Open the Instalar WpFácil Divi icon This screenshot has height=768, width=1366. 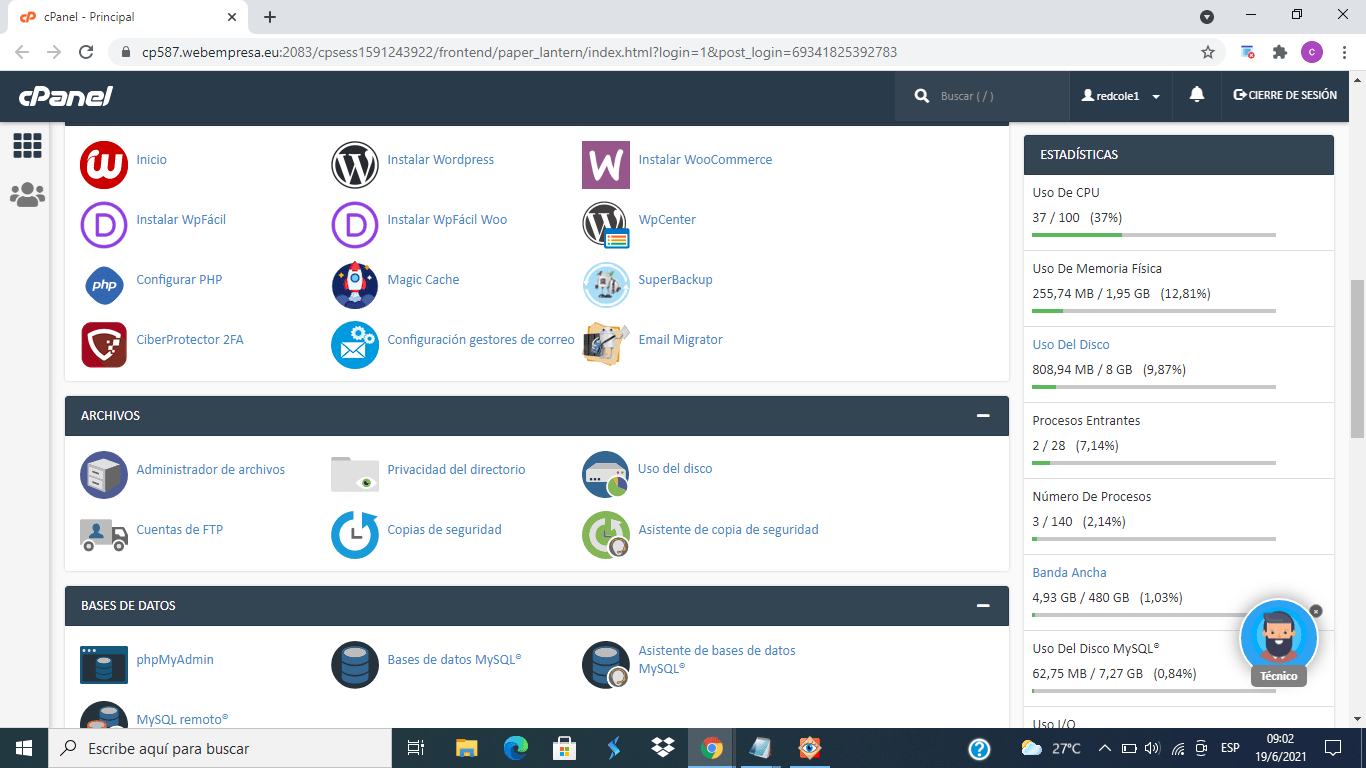pos(104,225)
